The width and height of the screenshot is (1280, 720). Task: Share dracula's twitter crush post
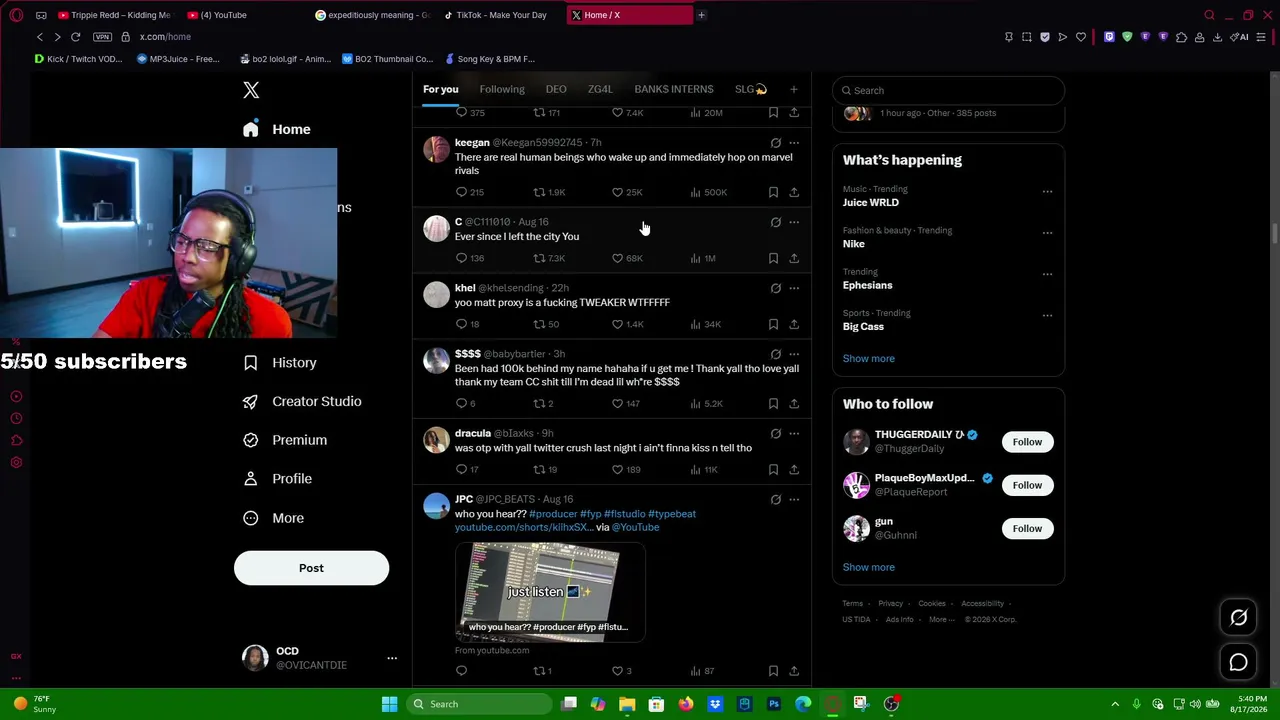794,469
